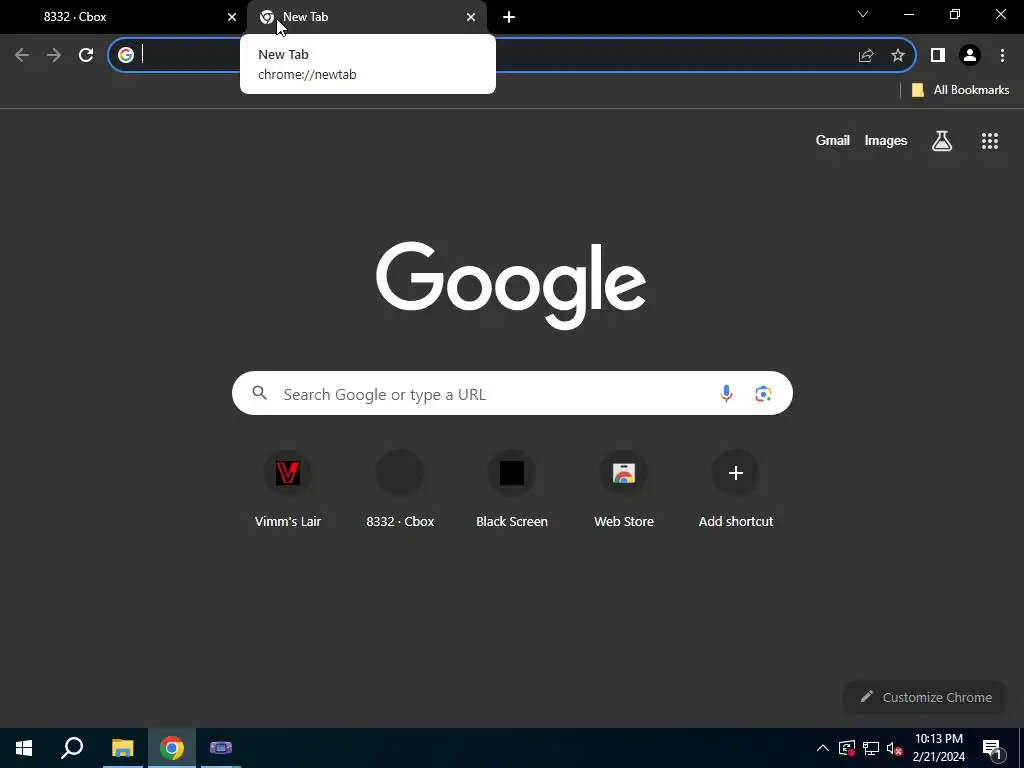Close the New Tab tab
The width and height of the screenshot is (1024, 768).
[x=471, y=17]
